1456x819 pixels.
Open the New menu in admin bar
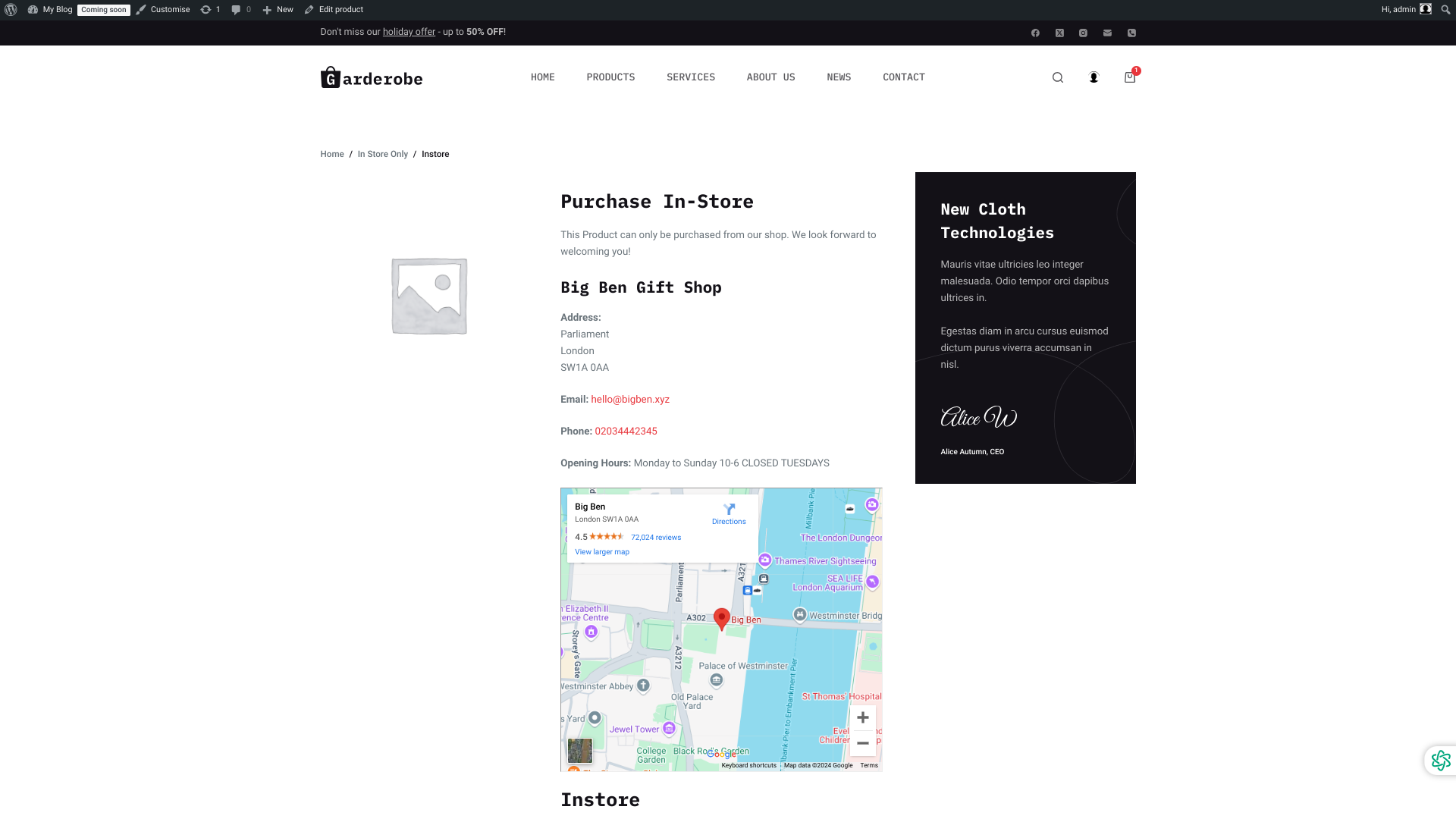point(278,10)
